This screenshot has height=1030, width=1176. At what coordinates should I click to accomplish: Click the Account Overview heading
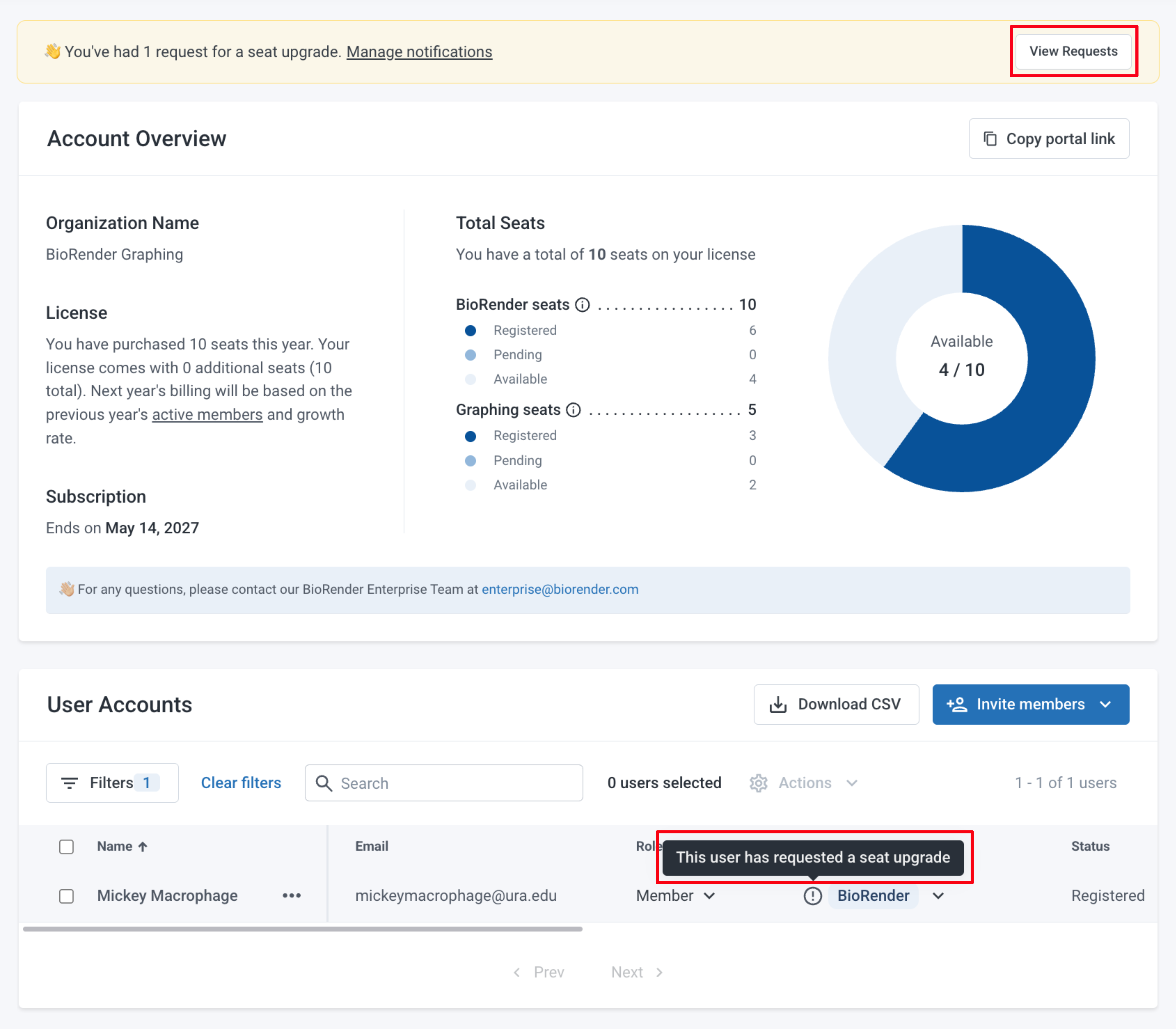[x=137, y=138]
